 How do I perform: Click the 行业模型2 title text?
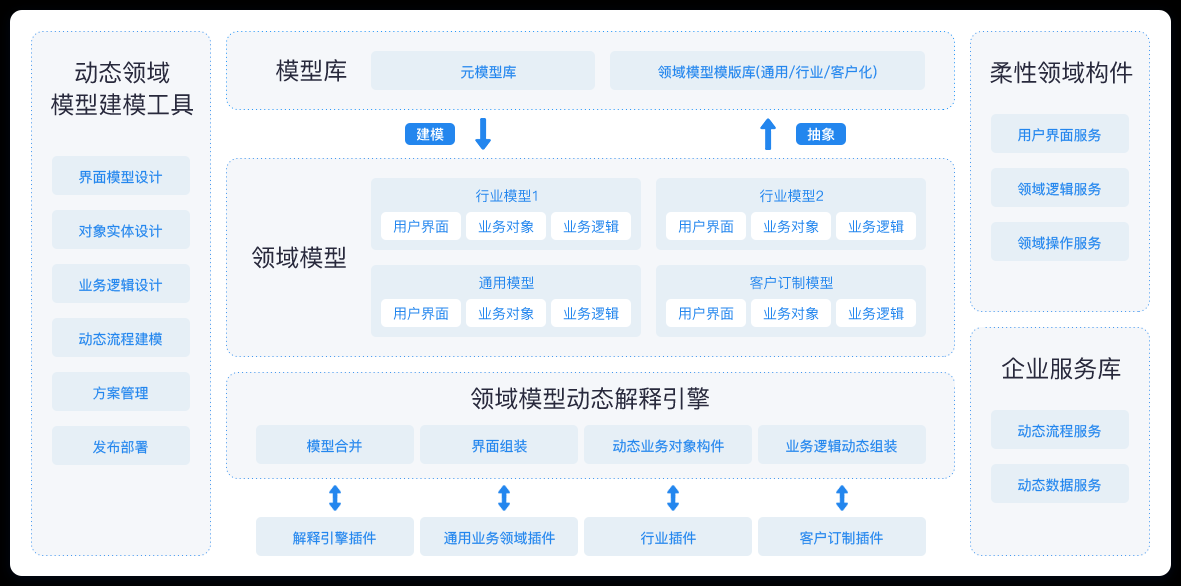click(792, 196)
